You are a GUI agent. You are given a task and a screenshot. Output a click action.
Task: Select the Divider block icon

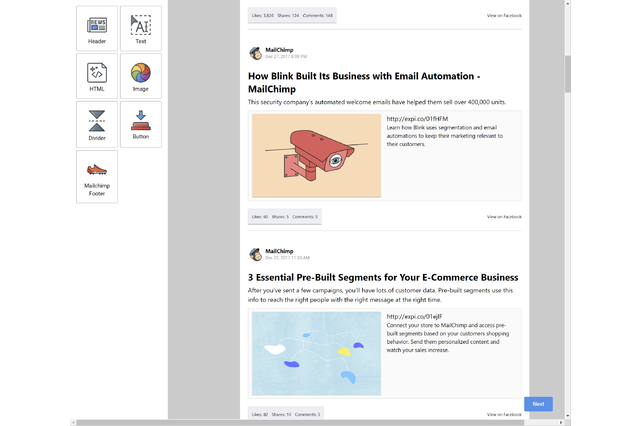coord(97,125)
